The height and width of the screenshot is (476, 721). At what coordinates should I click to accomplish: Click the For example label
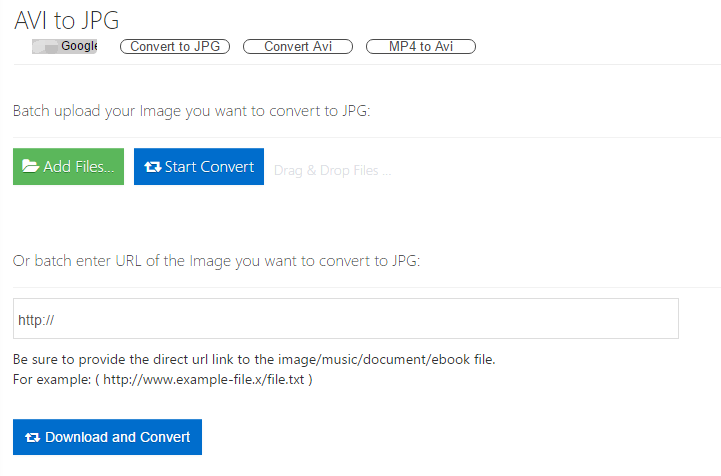pos(50,380)
